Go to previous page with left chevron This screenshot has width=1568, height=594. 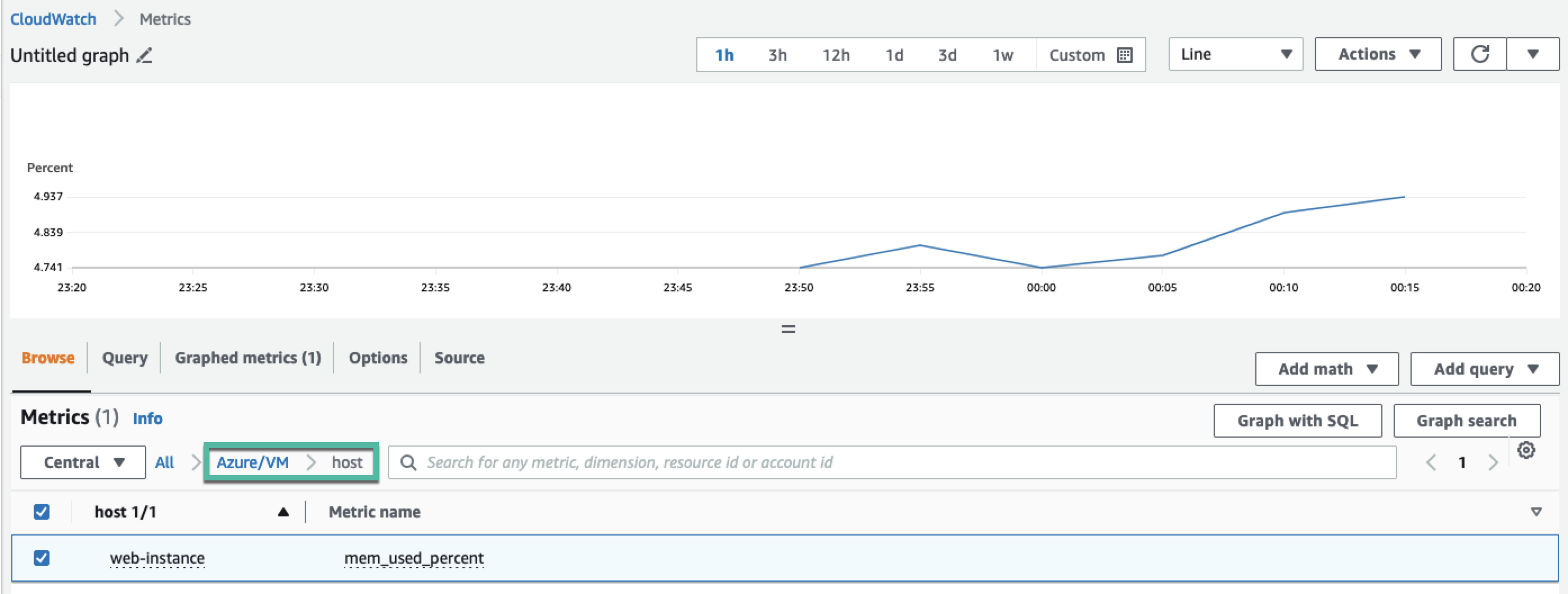click(x=1432, y=462)
